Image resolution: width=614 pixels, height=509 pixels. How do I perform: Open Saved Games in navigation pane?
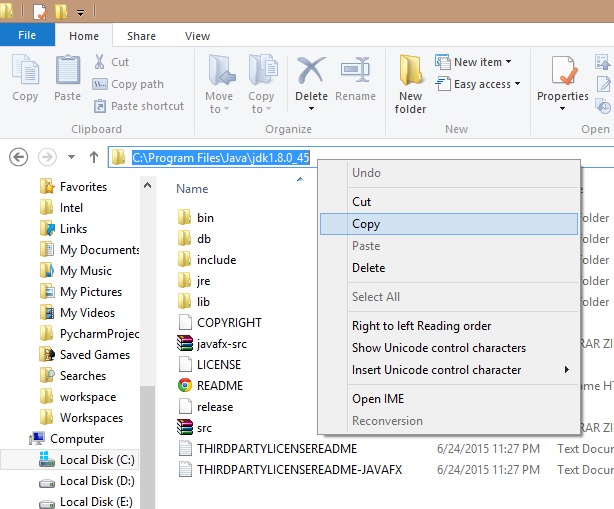[x=85, y=355]
